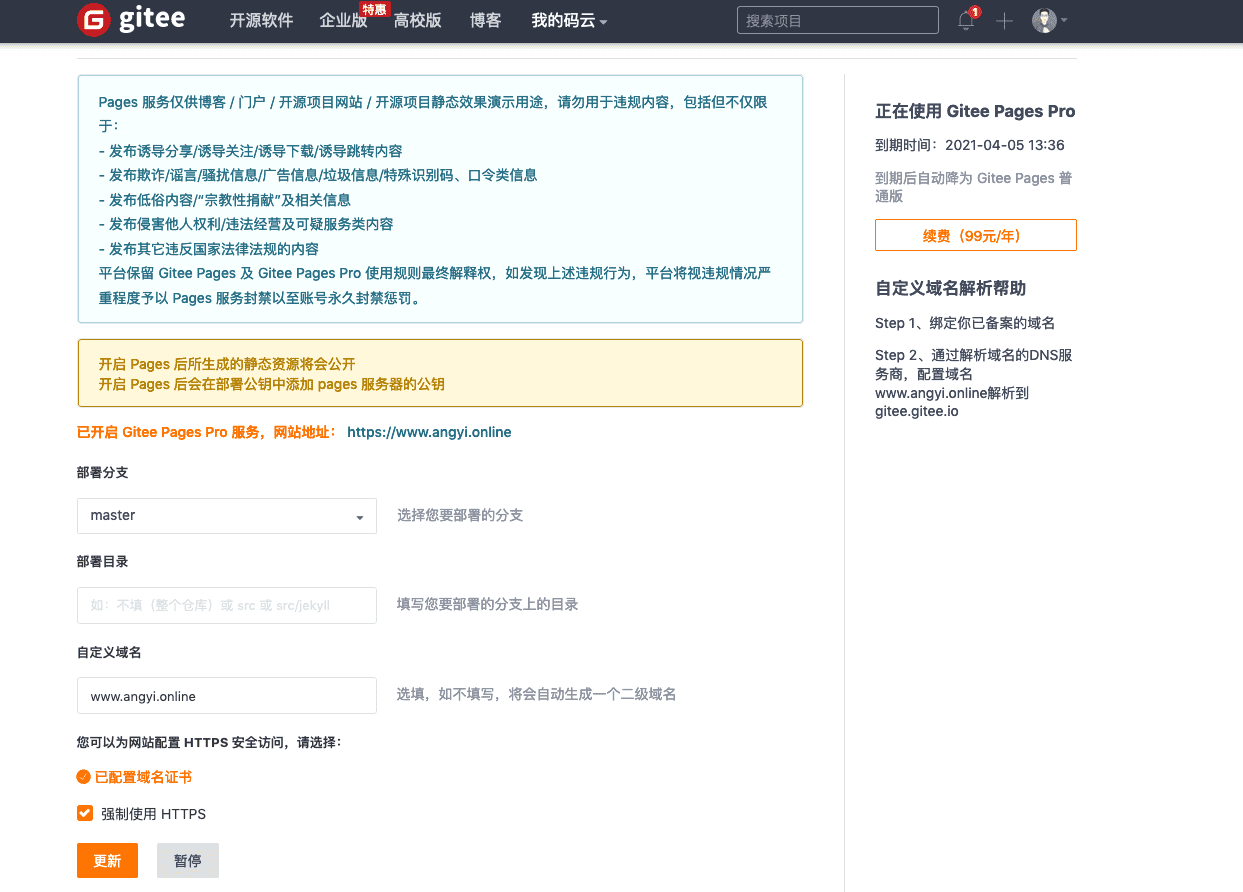Click the 部署分支 label
The image size is (1243, 892).
[x=103, y=472]
